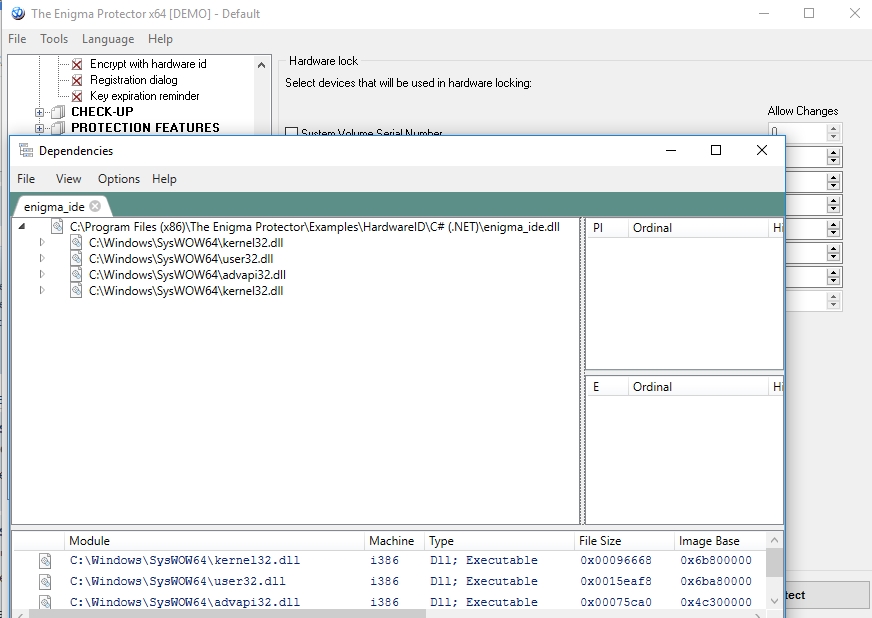The image size is (872, 618).
Task: Select user32.dll row in module list
Action: [389, 581]
